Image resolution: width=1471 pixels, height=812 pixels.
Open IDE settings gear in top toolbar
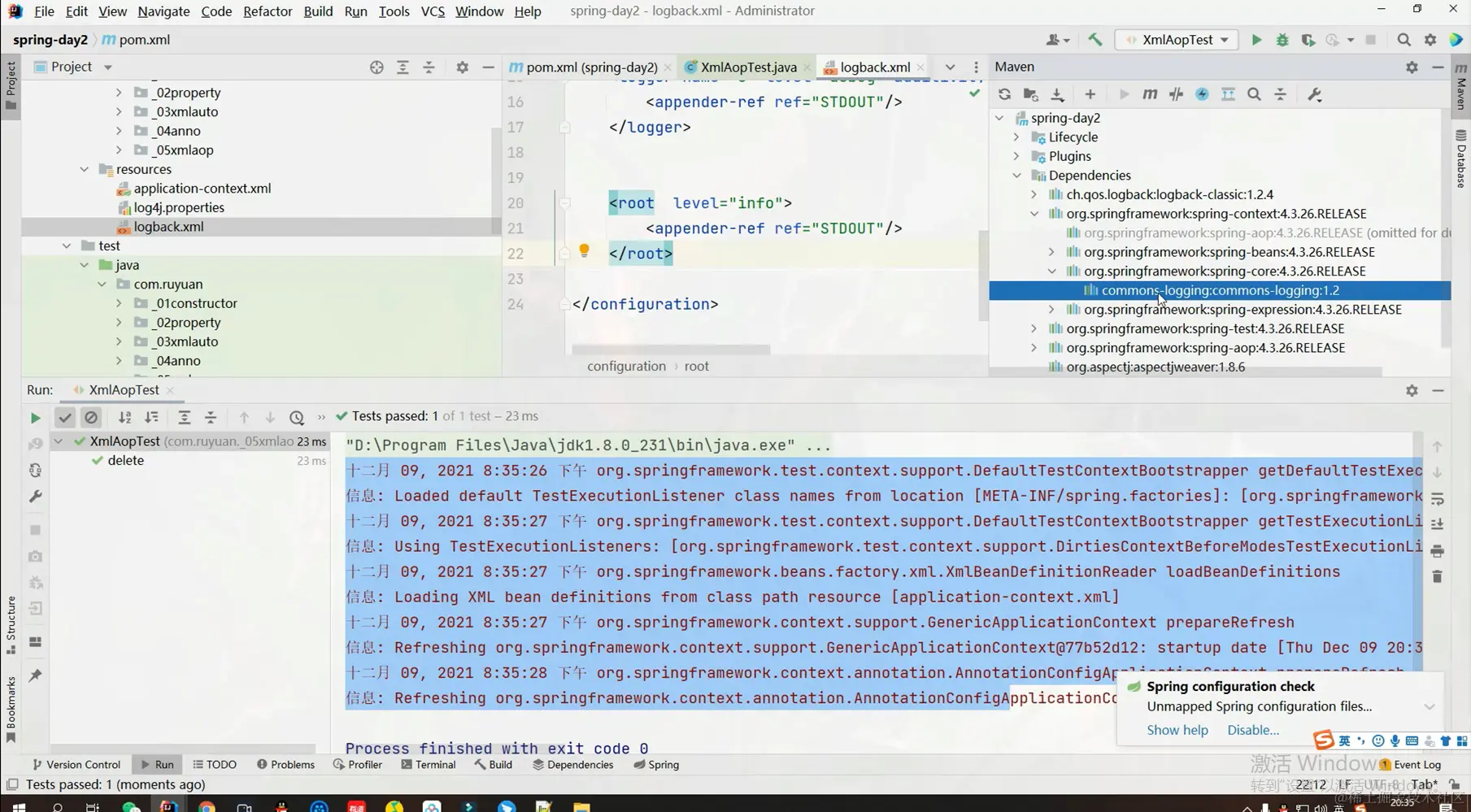click(1430, 40)
